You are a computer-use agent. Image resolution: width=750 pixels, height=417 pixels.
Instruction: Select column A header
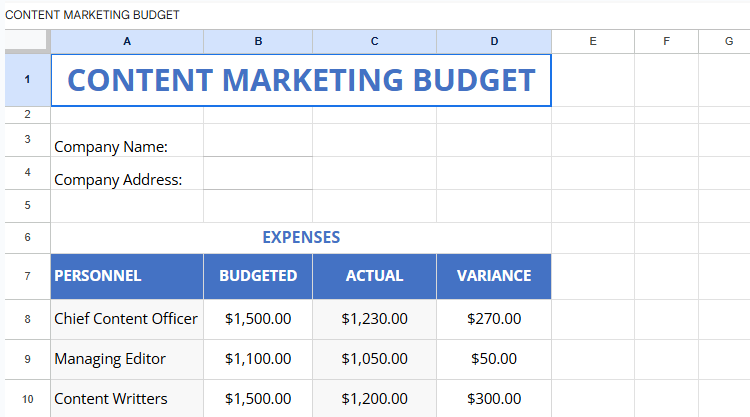(x=127, y=41)
